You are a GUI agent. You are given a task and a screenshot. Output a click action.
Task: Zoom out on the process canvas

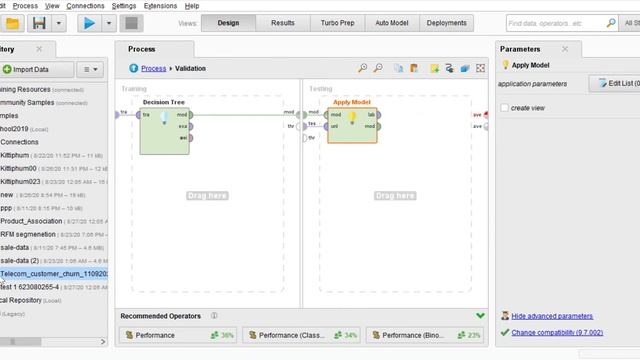coord(378,68)
